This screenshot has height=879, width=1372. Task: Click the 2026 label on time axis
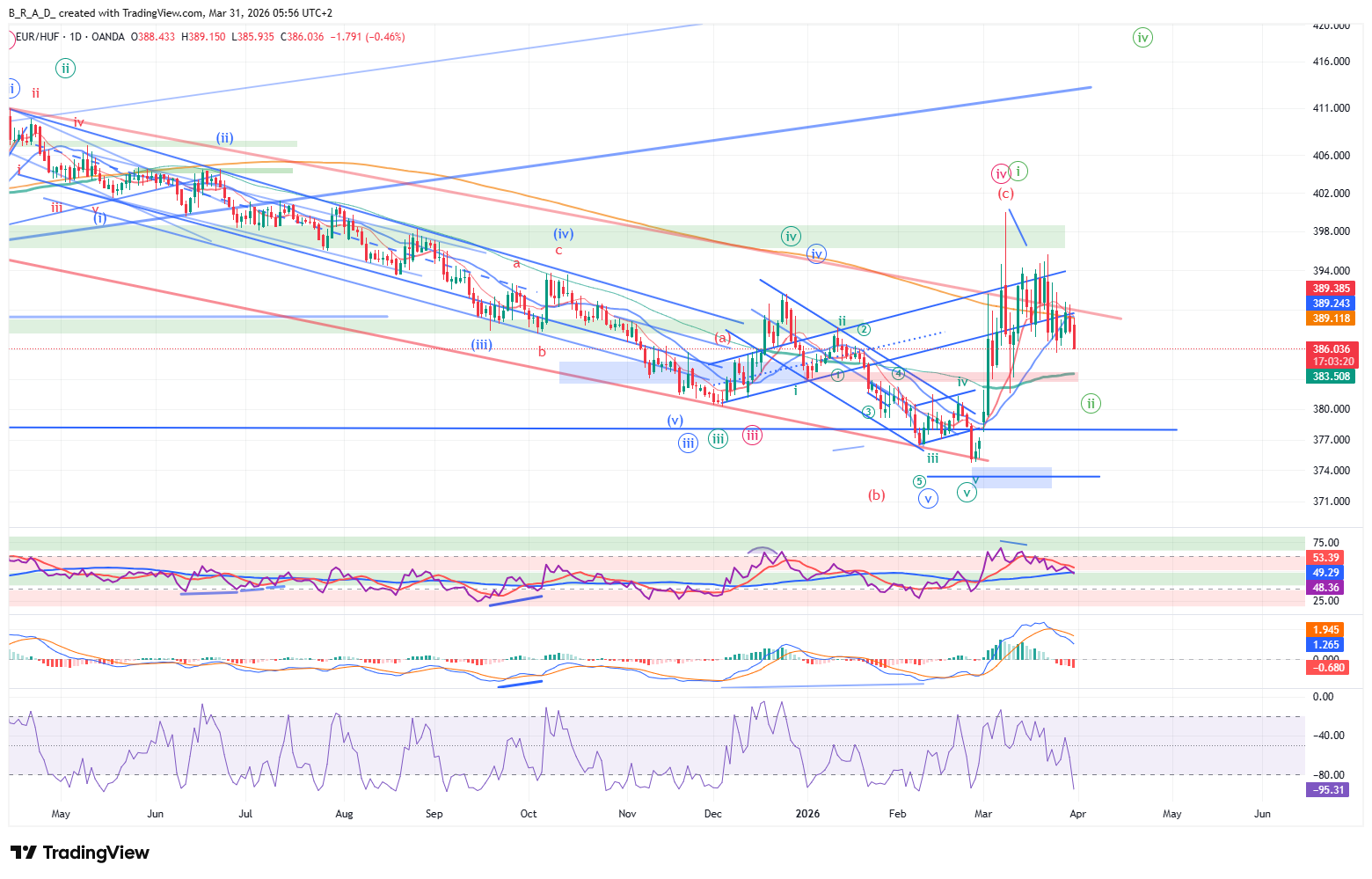(806, 814)
